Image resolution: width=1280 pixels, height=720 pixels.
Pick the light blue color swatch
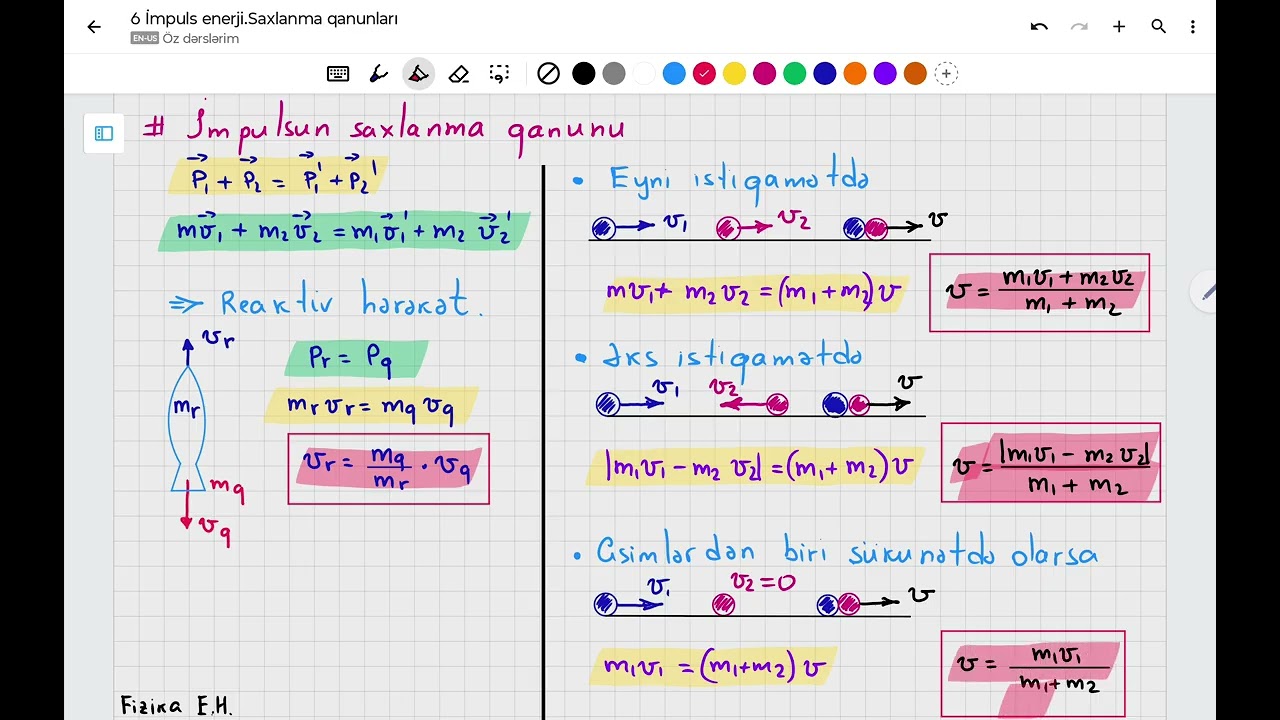click(674, 73)
